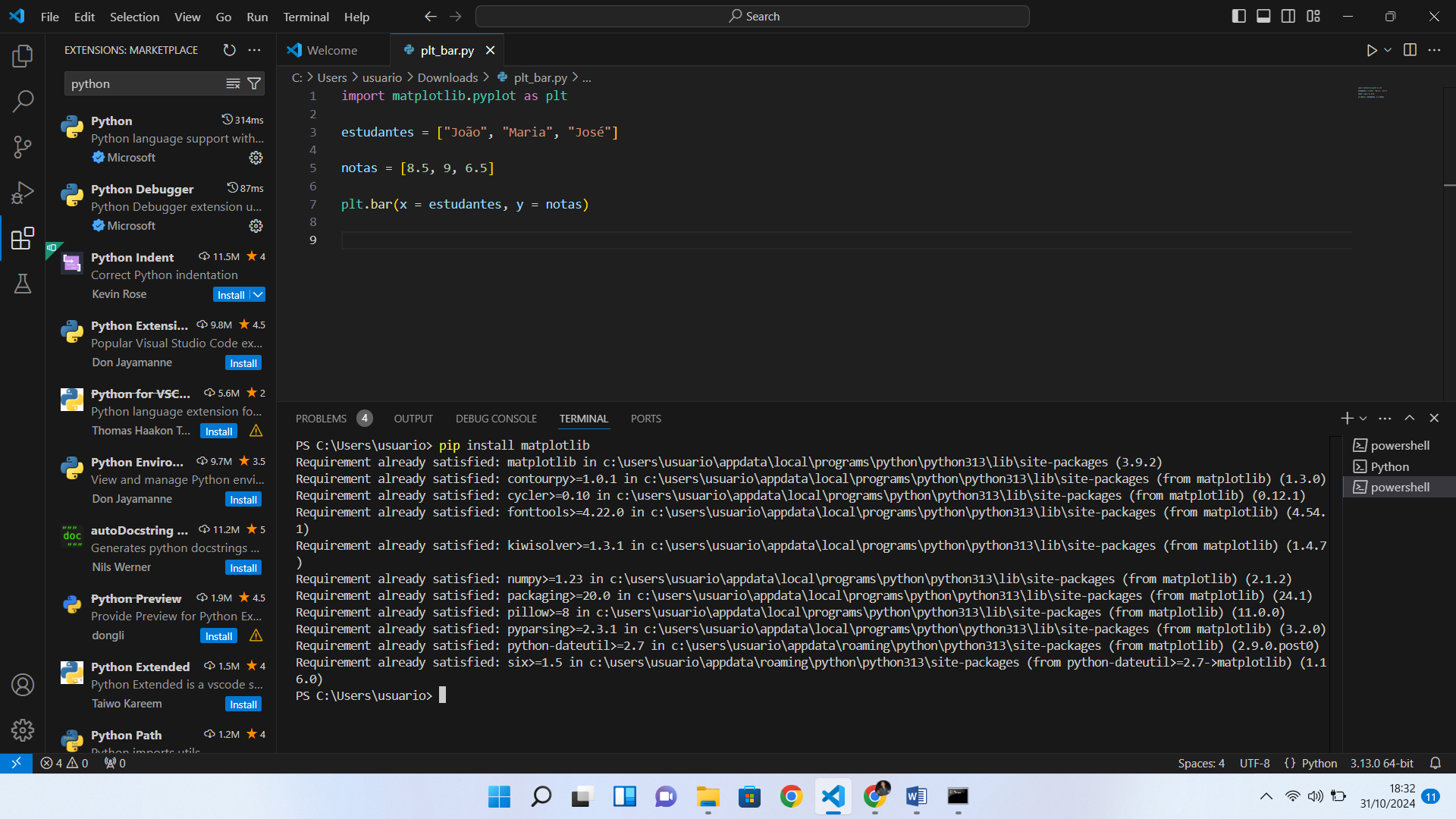This screenshot has width=1456, height=819.
Task: Open editor more actions menu
Action: coord(1434,50)
